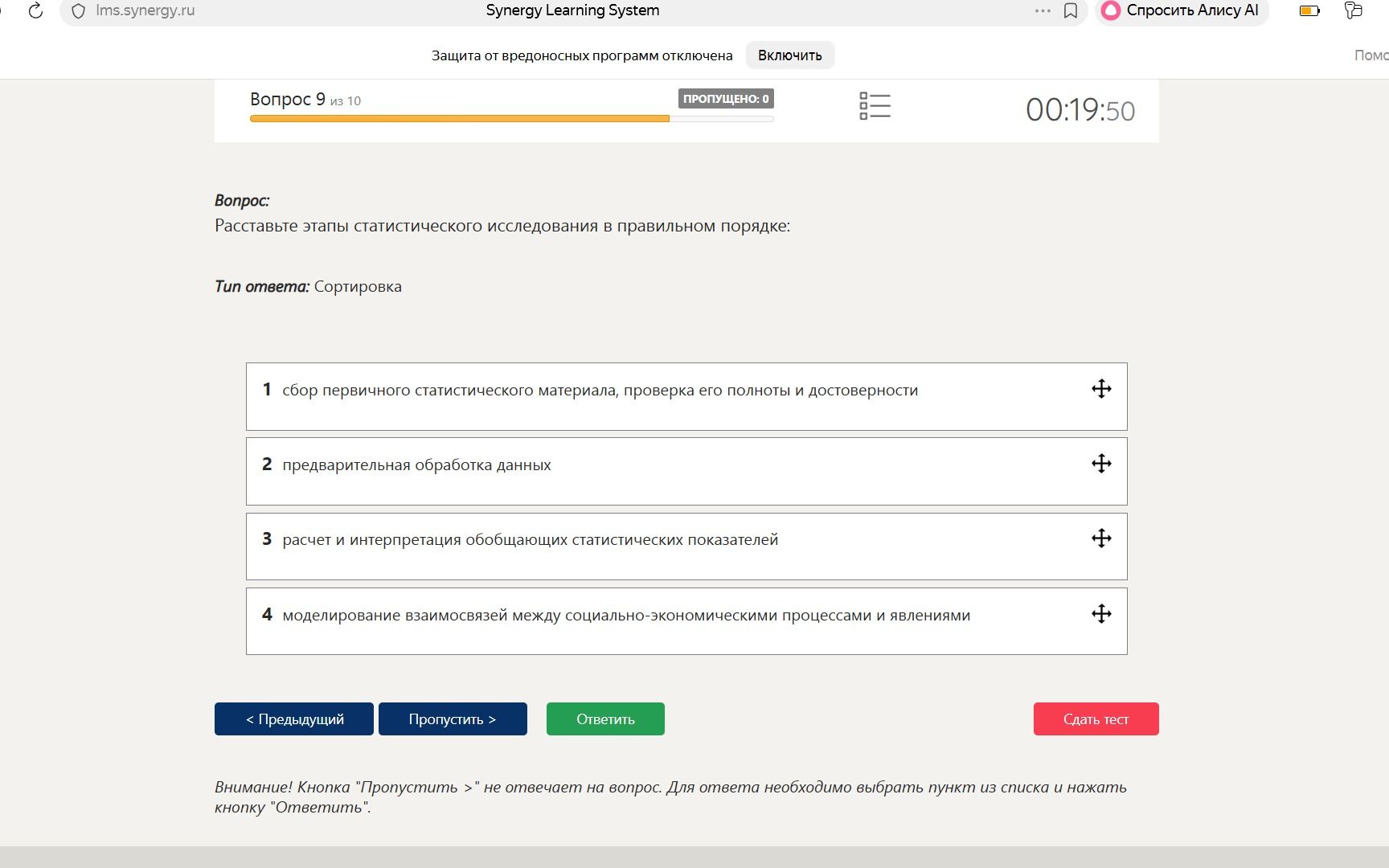Click the move handle on item 4
Viewport: 1389px width, 868px height.
[x=1101, y=614]
